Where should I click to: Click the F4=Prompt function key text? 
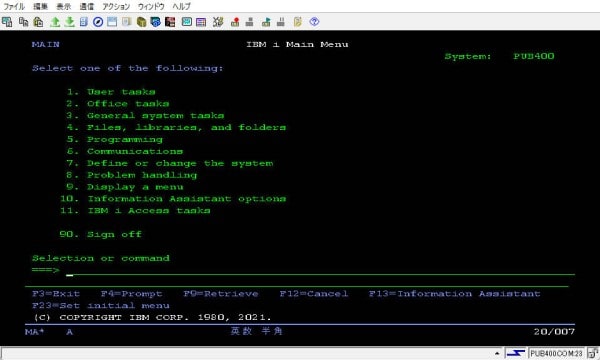(132, 294)
